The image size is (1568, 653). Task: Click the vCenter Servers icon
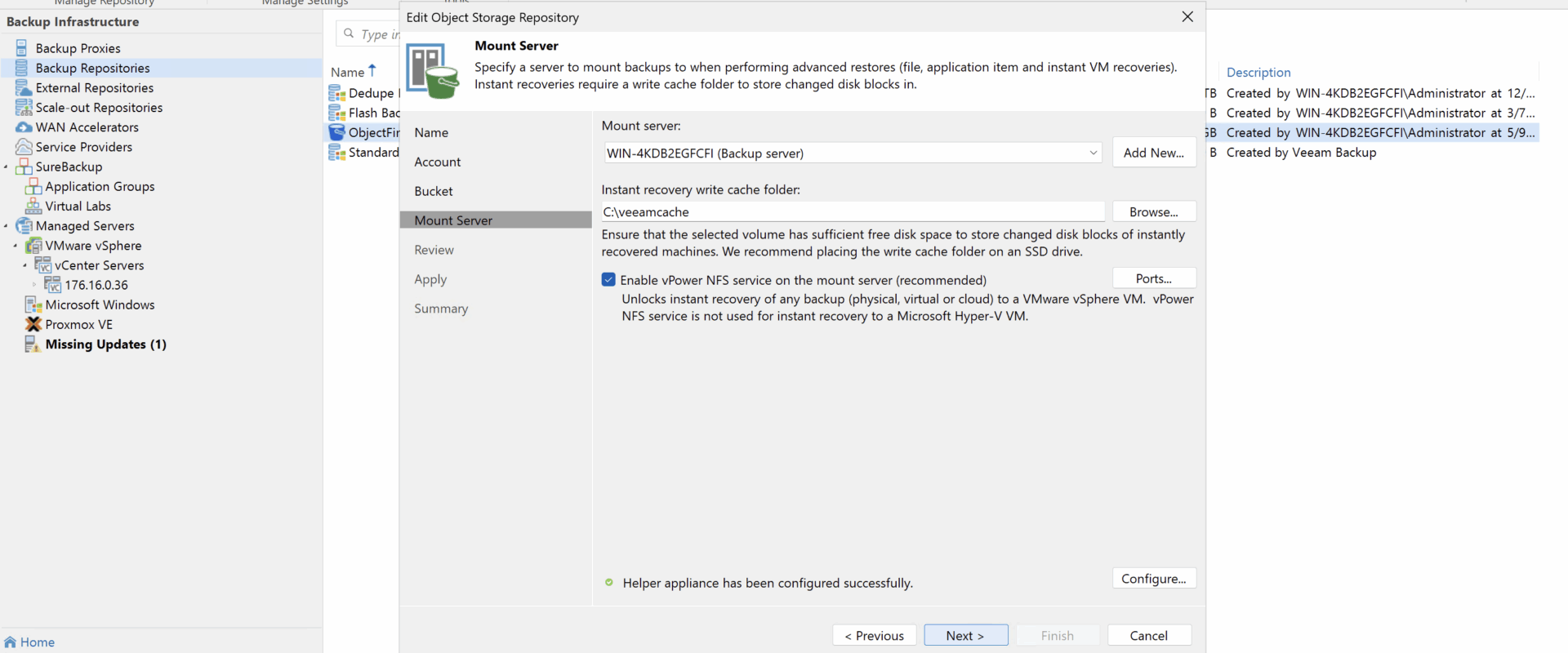[43, 264]
